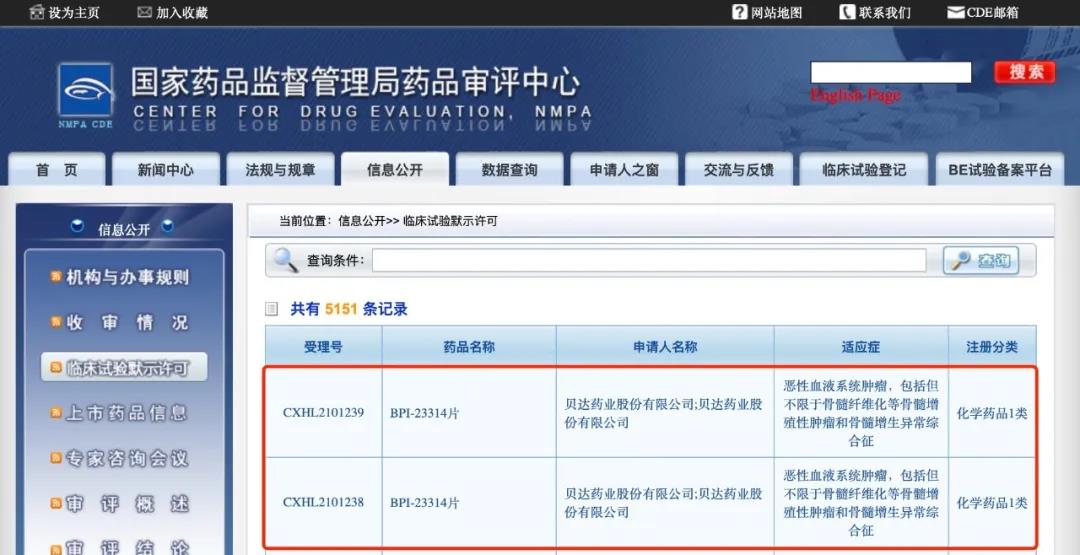Open 网站地图 site map link
The height and width of the screenshot is (555, 1080).
click(x=776, y=12)
